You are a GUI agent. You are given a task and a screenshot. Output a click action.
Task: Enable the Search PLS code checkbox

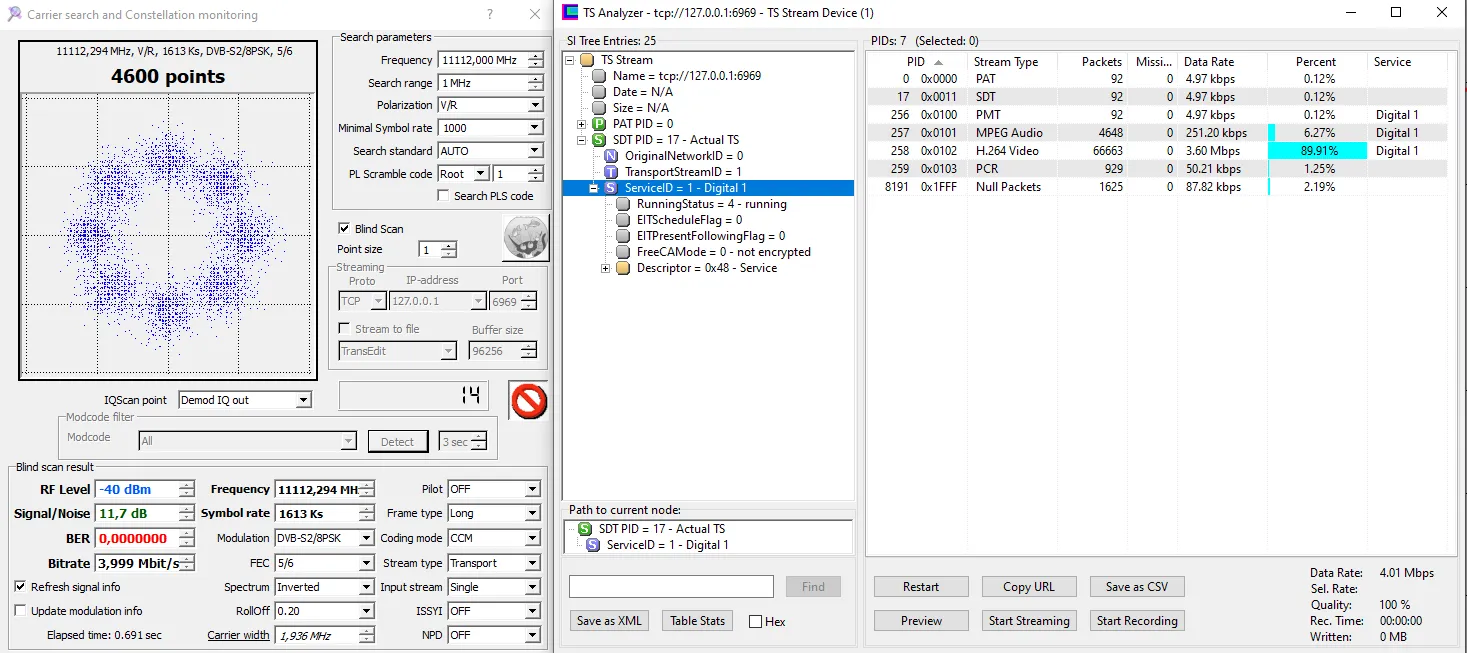pyautogui.click(x=443, y=196)
